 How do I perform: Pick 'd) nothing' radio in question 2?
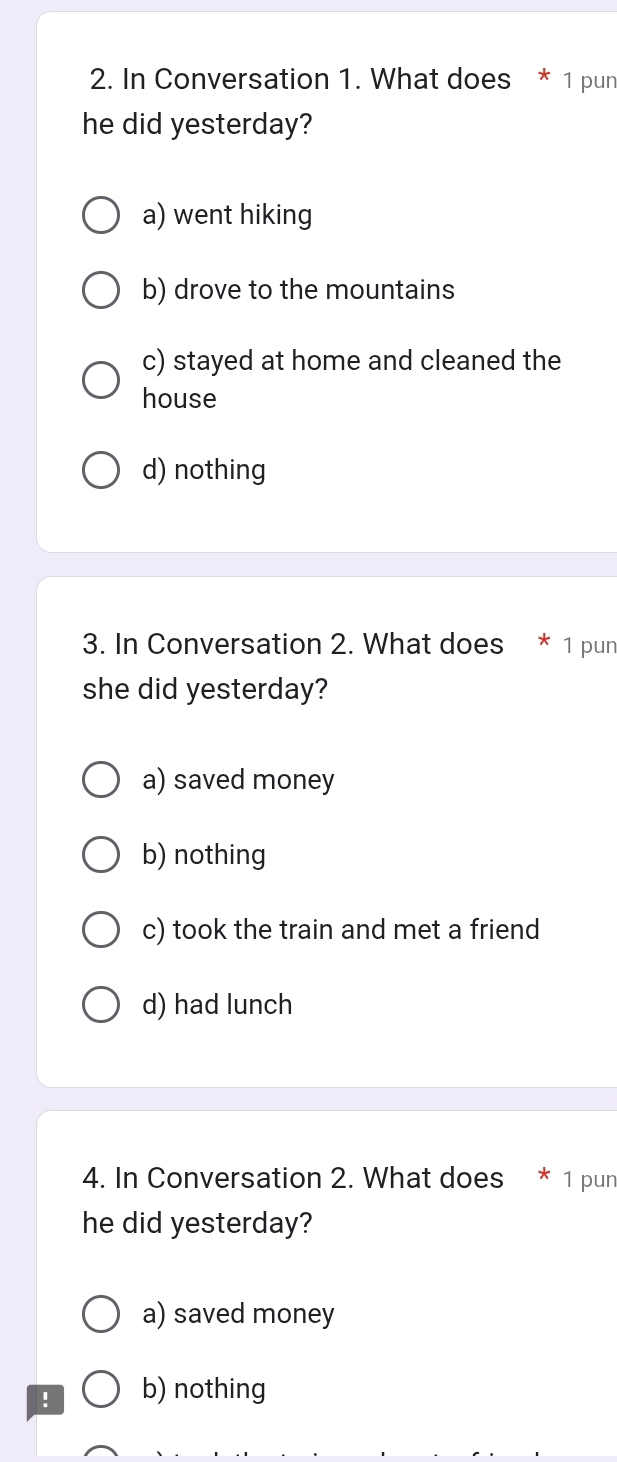(x=100, y=470)
